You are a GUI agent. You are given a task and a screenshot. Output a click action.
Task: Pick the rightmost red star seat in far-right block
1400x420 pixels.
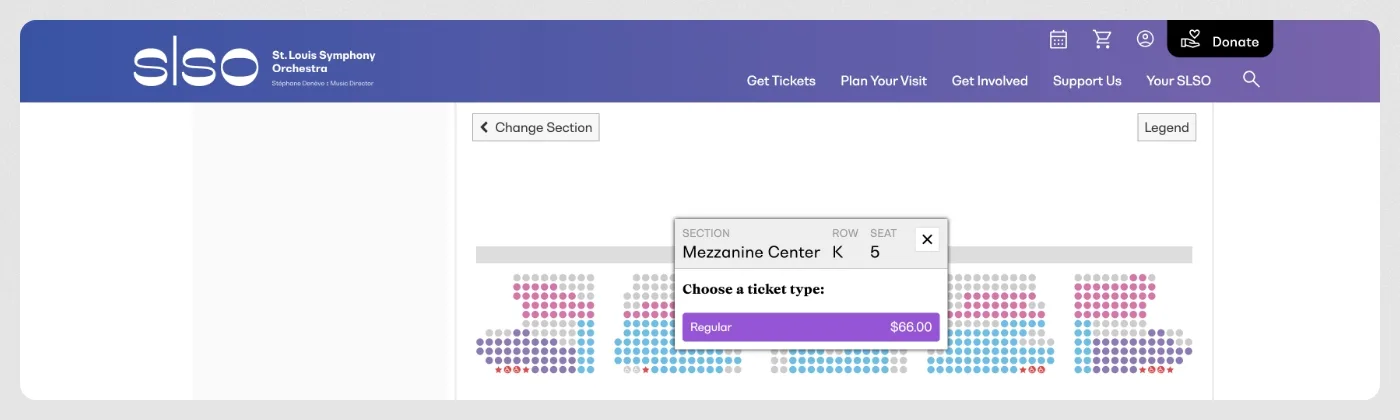click(x=1170, y=370)
